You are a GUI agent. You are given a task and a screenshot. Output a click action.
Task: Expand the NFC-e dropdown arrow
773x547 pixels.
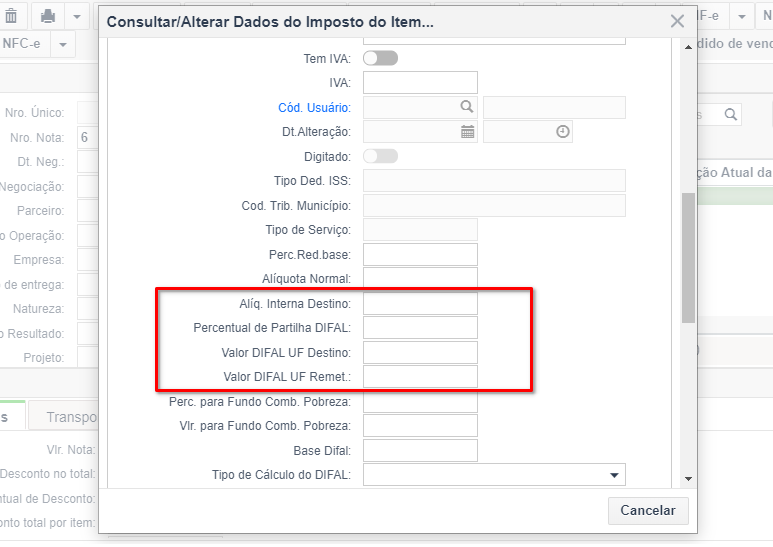[63, 44]
